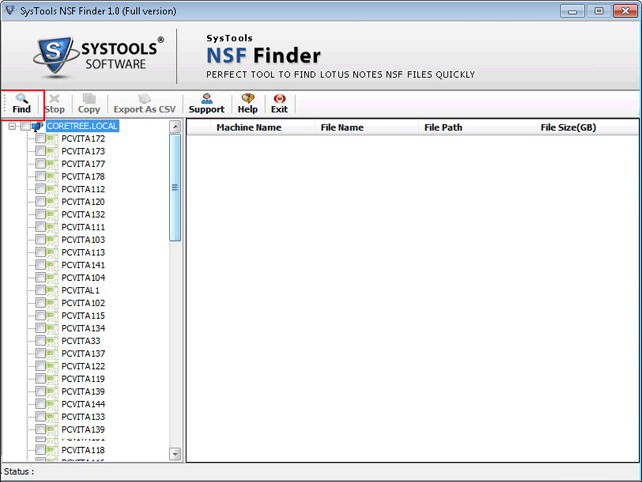Image resolution: width=642 pixels, height=482 pixels.
Task: Click the computer icon beside PCVITA103
Action: click(52, 240)
